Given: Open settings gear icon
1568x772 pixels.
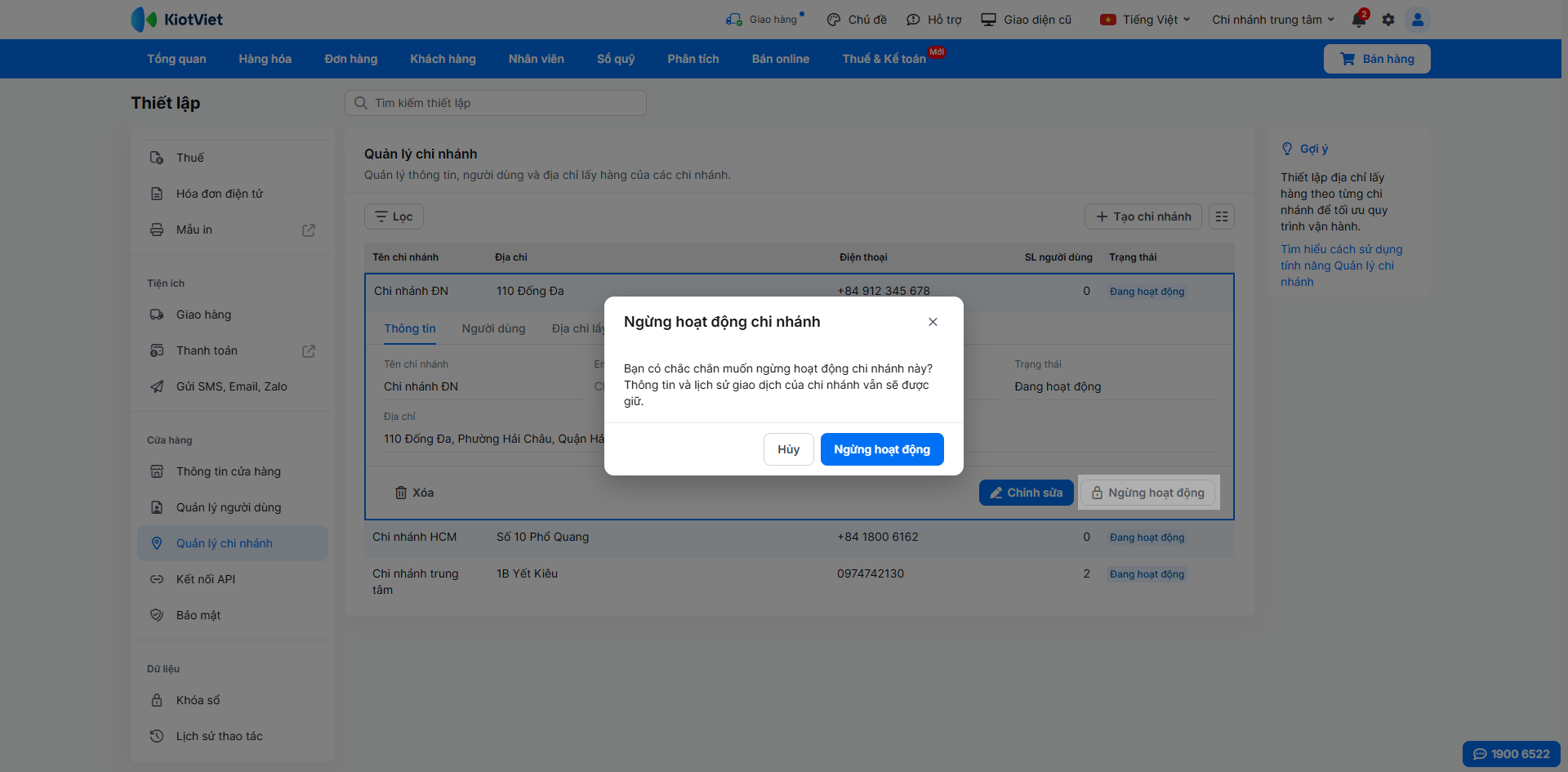Looking at the screenshot, I should tap(1388, 20).
